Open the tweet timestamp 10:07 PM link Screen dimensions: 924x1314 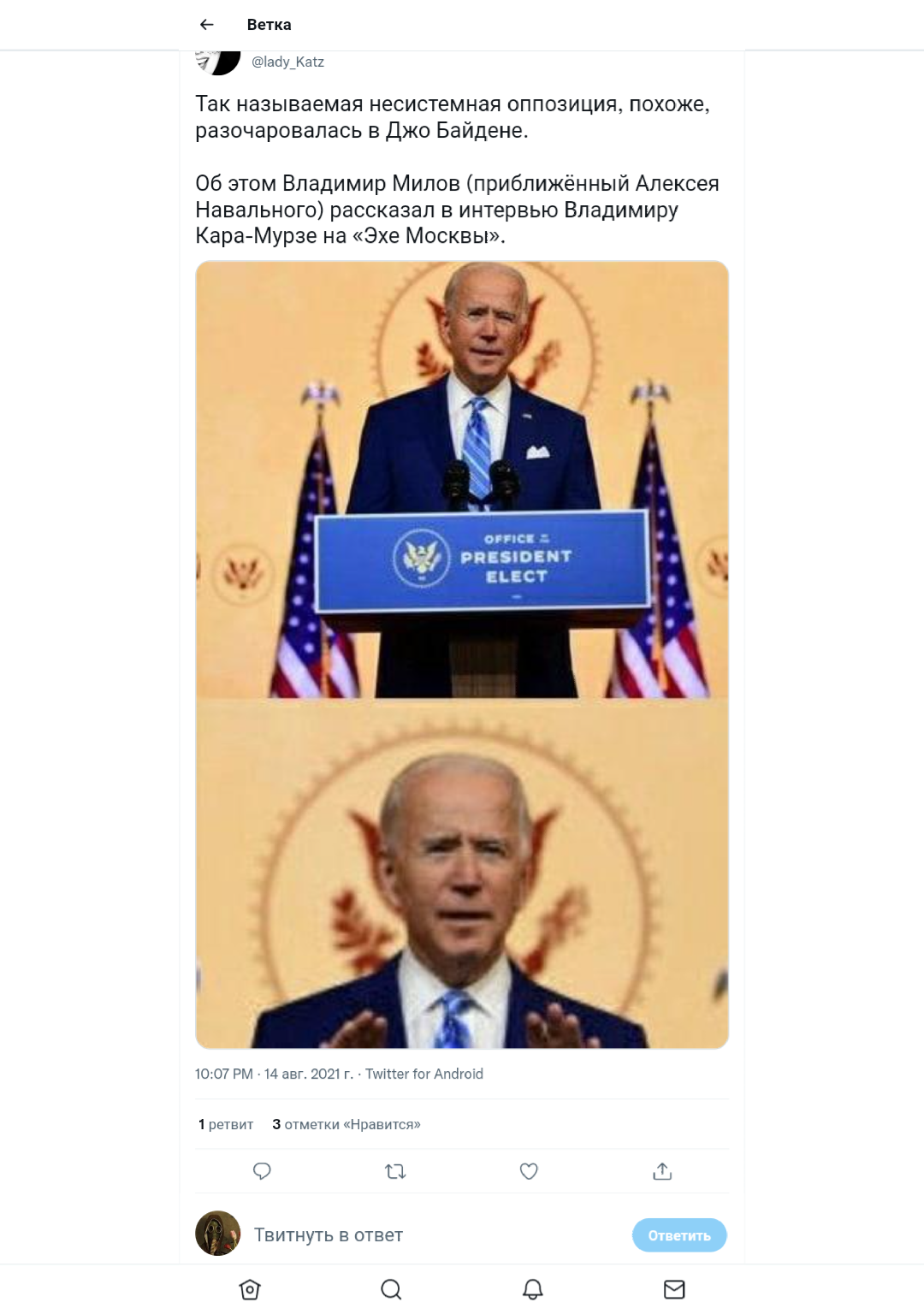click(224, 1074)
